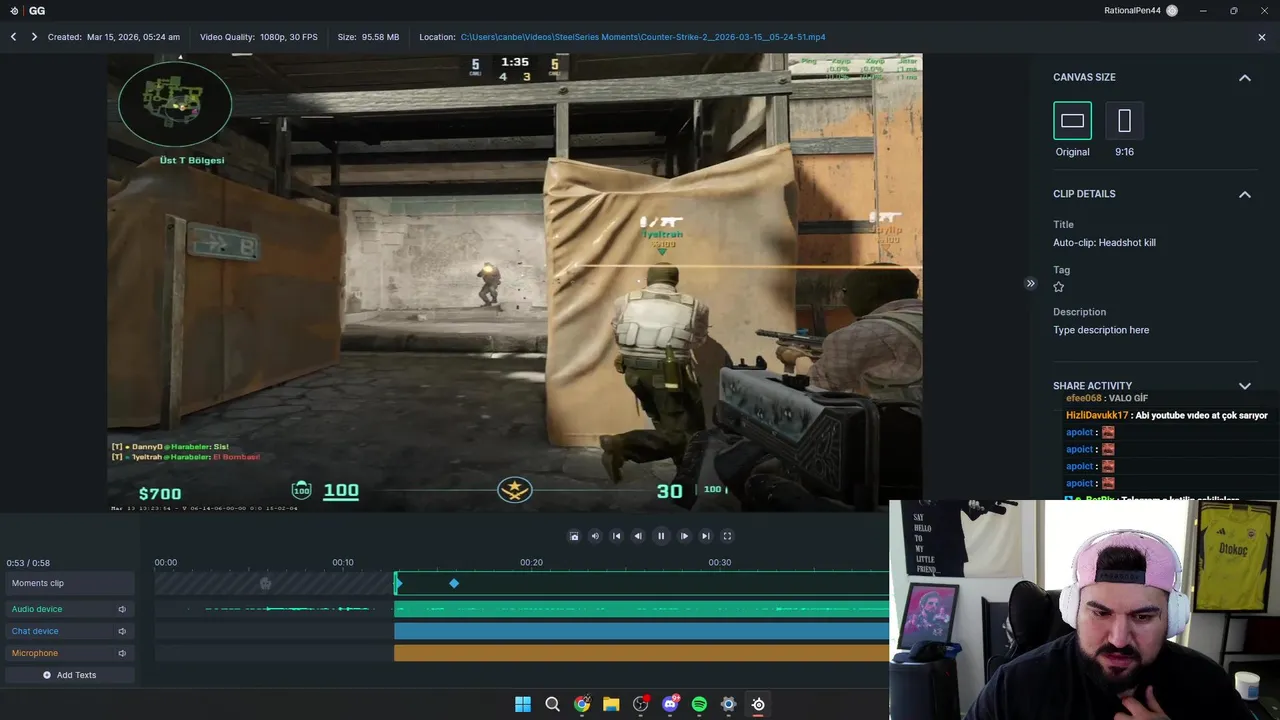Collapse the Clip Details section
The height and width of the screenshot is (720, 1280).
(1245, 195)
